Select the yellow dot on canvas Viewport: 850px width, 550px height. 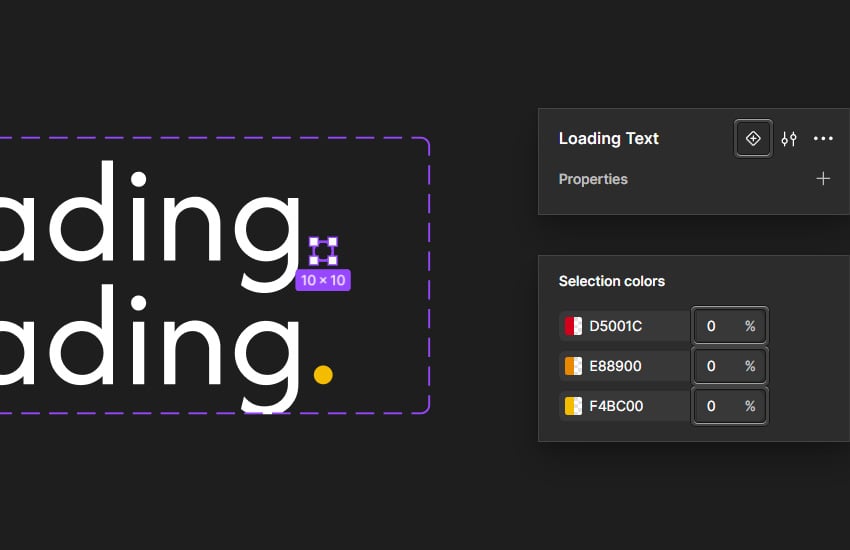pyautogui.click(x=323, y=375)
